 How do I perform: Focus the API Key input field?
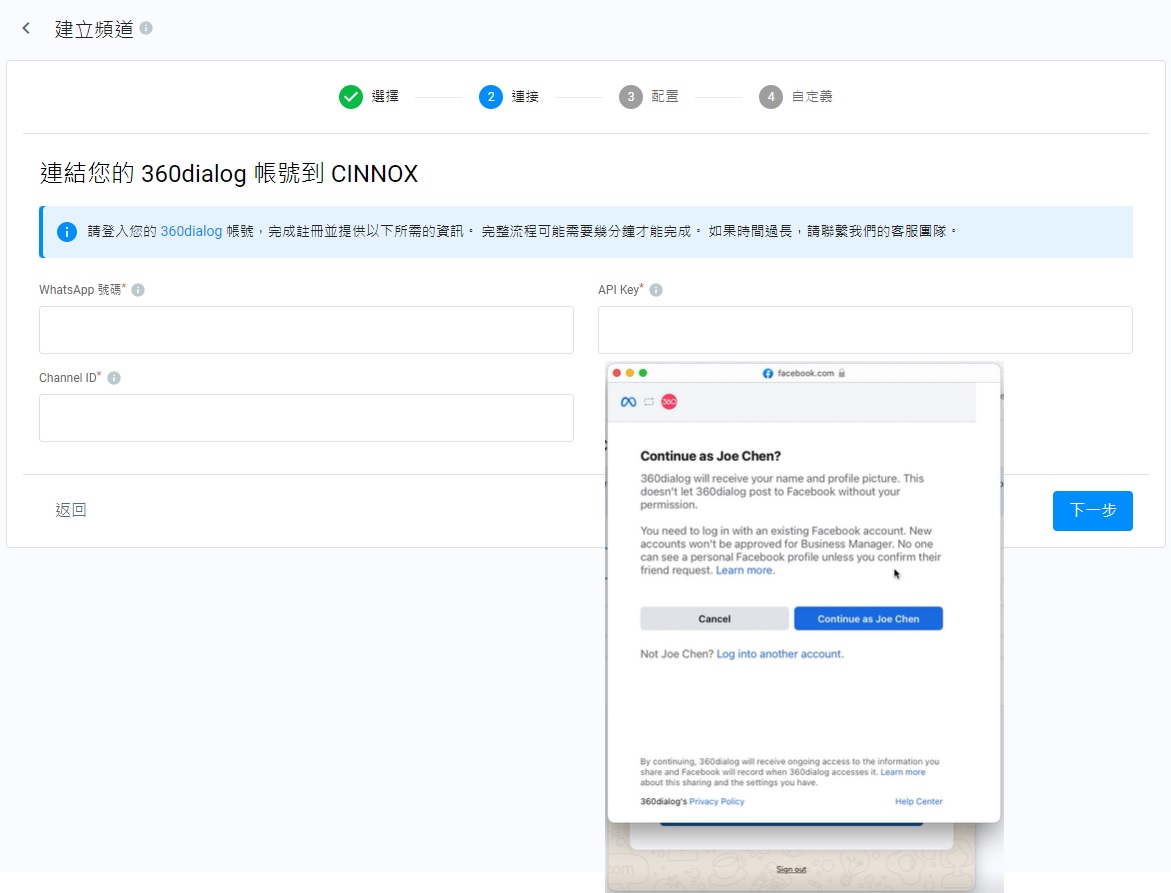click(x=865, y=330)
